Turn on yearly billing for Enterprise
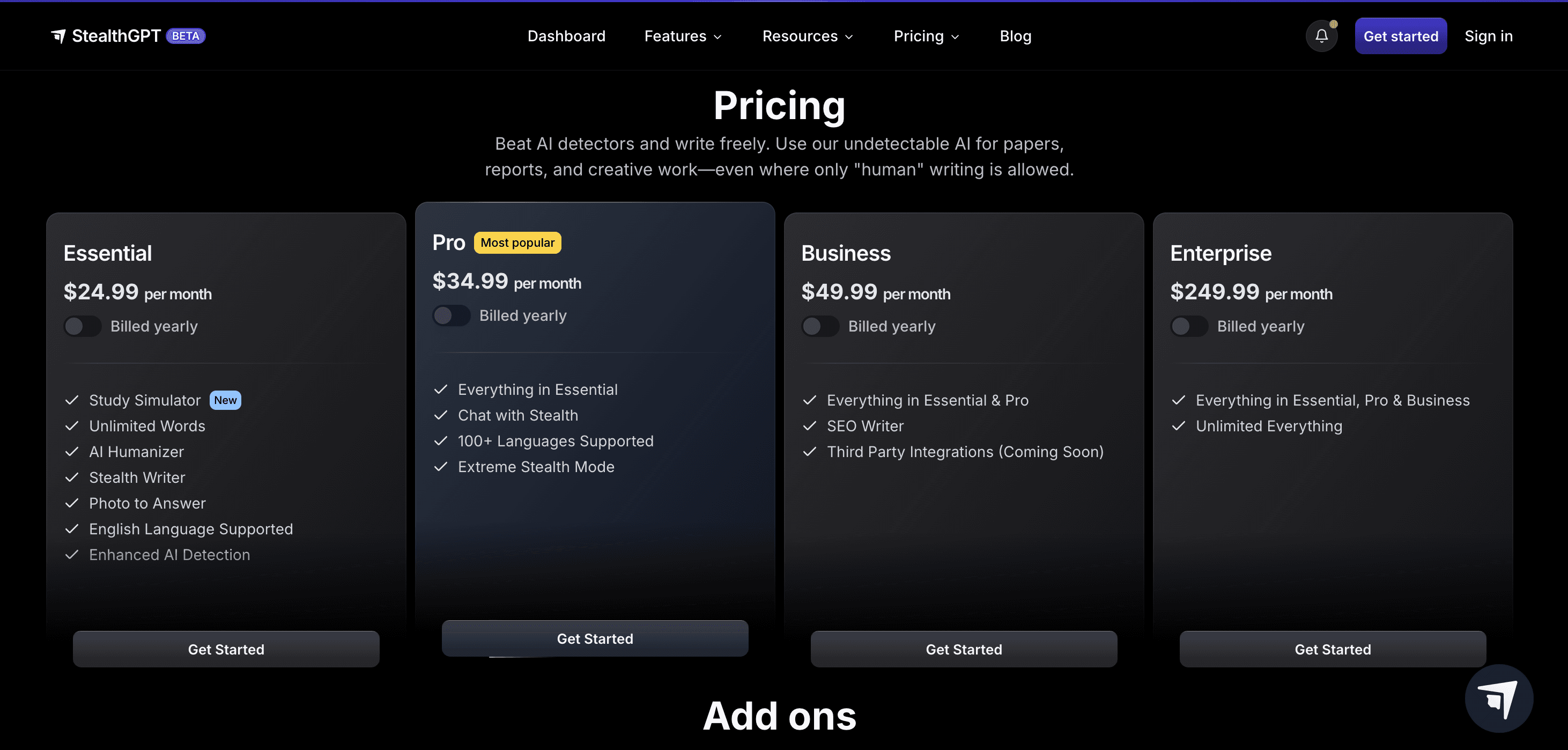The width and height of the screenshot is (1568, 750). coord(1189,326)
